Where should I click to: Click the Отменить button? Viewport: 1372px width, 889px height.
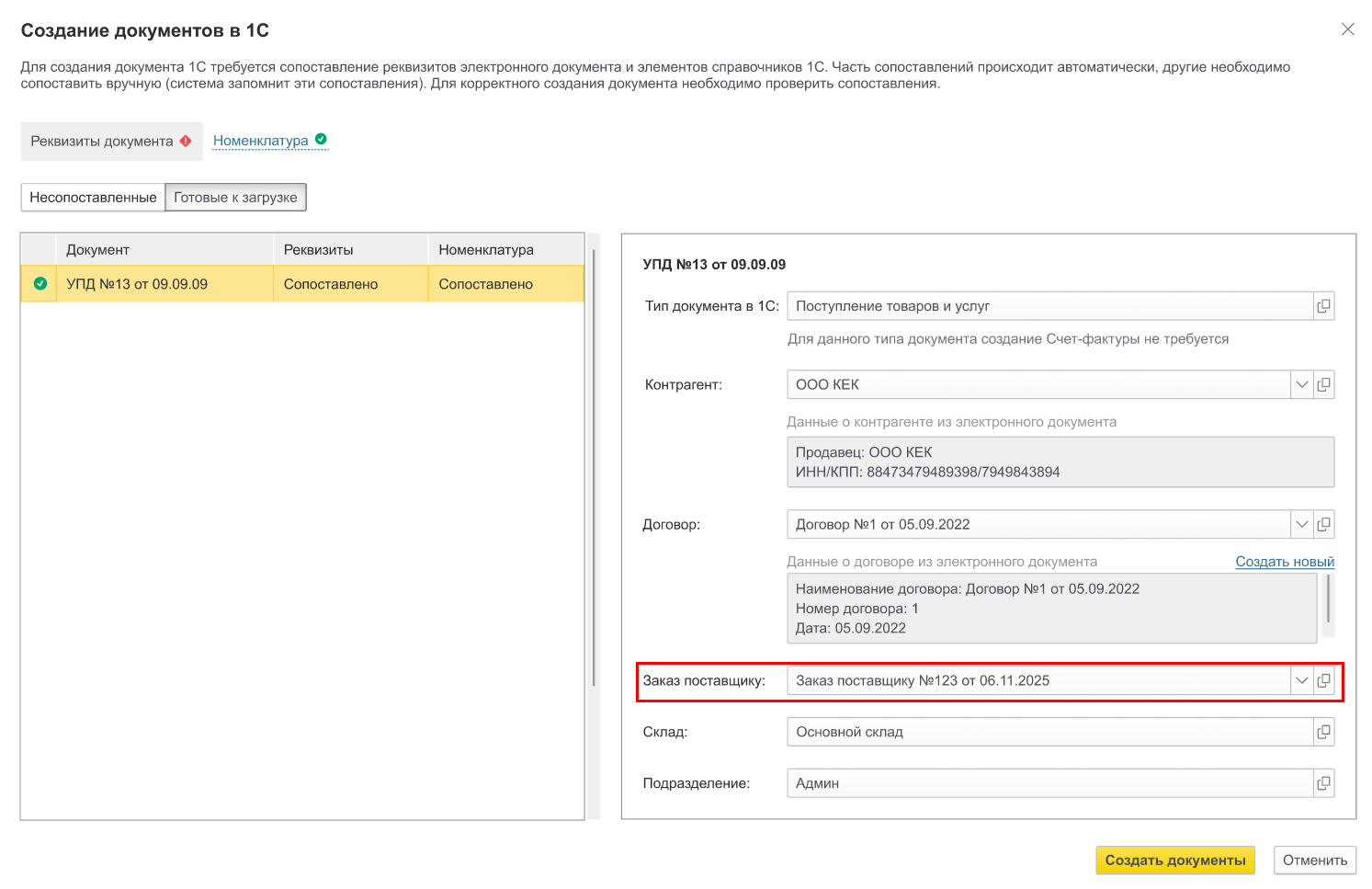[1314, 861]
